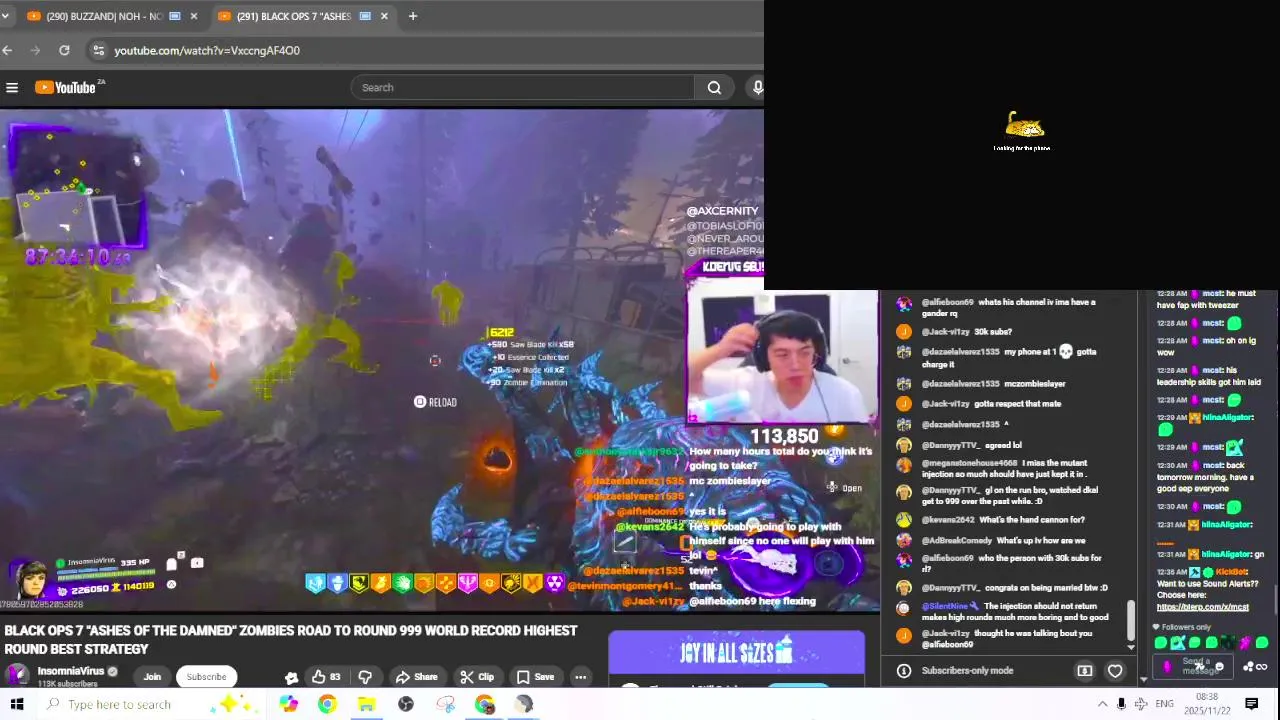
Task: Click the Joy in All Sizes ad banner
Action: tap(737, 654)
